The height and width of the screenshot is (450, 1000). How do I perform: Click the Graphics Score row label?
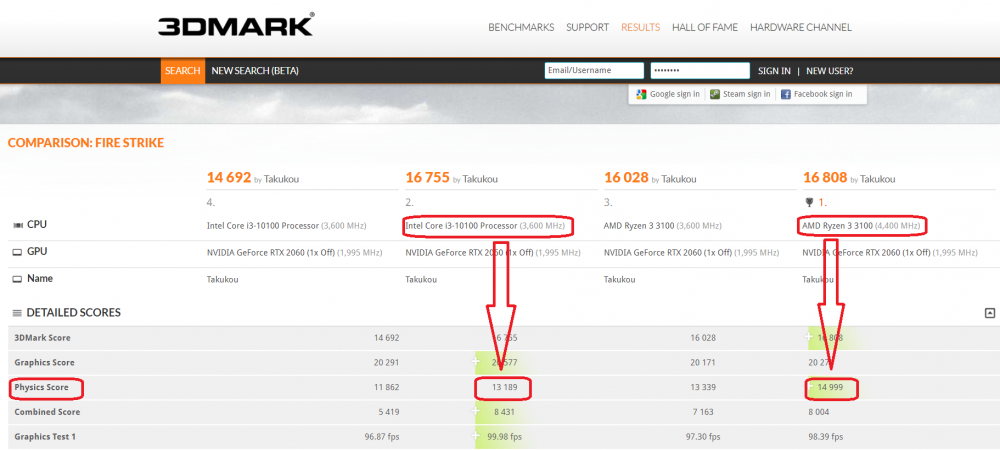tap(45, 363)
